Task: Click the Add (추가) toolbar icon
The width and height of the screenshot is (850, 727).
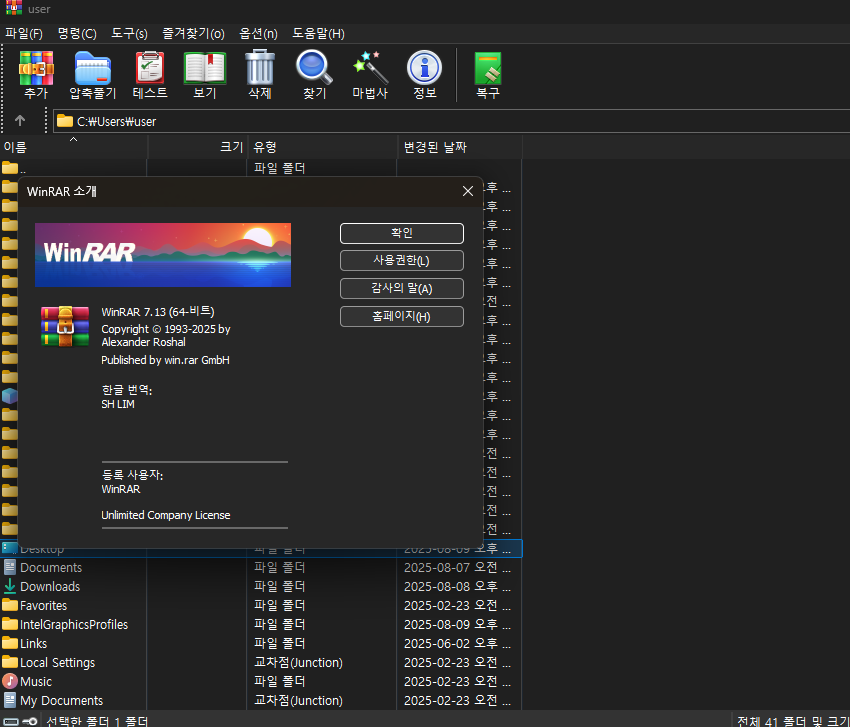Action: tap(36, 68)
